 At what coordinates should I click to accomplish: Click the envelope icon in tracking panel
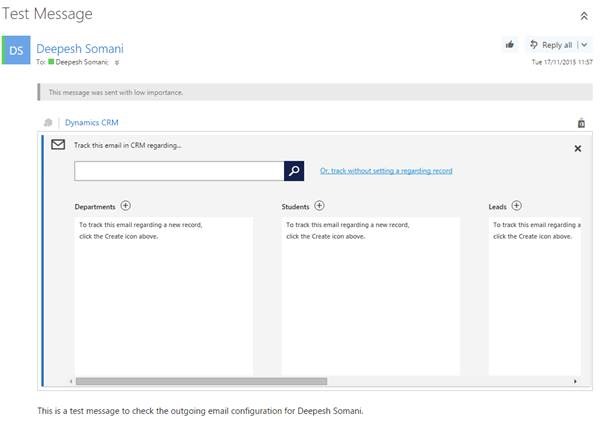click(x=58, y=146)
